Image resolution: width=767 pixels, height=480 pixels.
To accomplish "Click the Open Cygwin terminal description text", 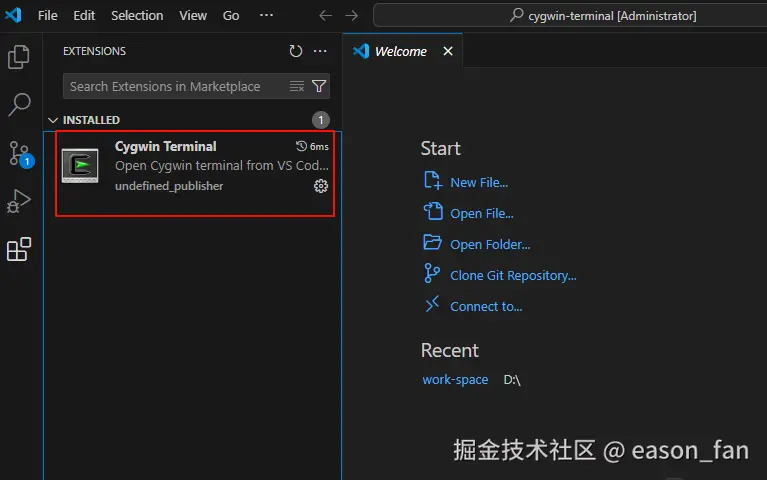I will [222, 165].
